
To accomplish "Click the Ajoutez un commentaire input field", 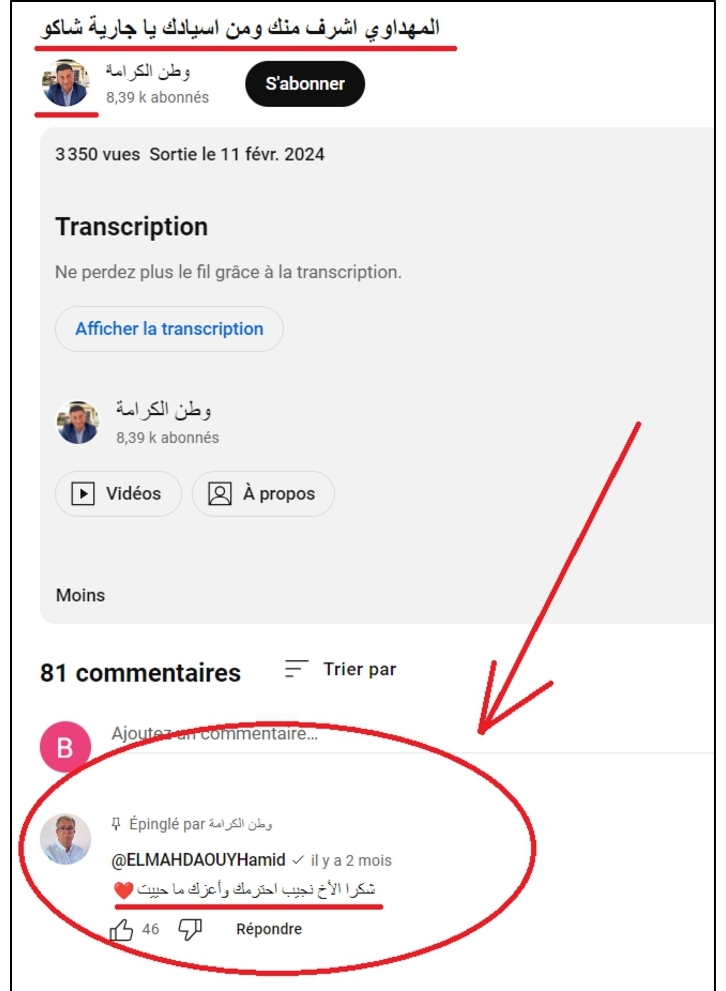I will tap(404, 734).
